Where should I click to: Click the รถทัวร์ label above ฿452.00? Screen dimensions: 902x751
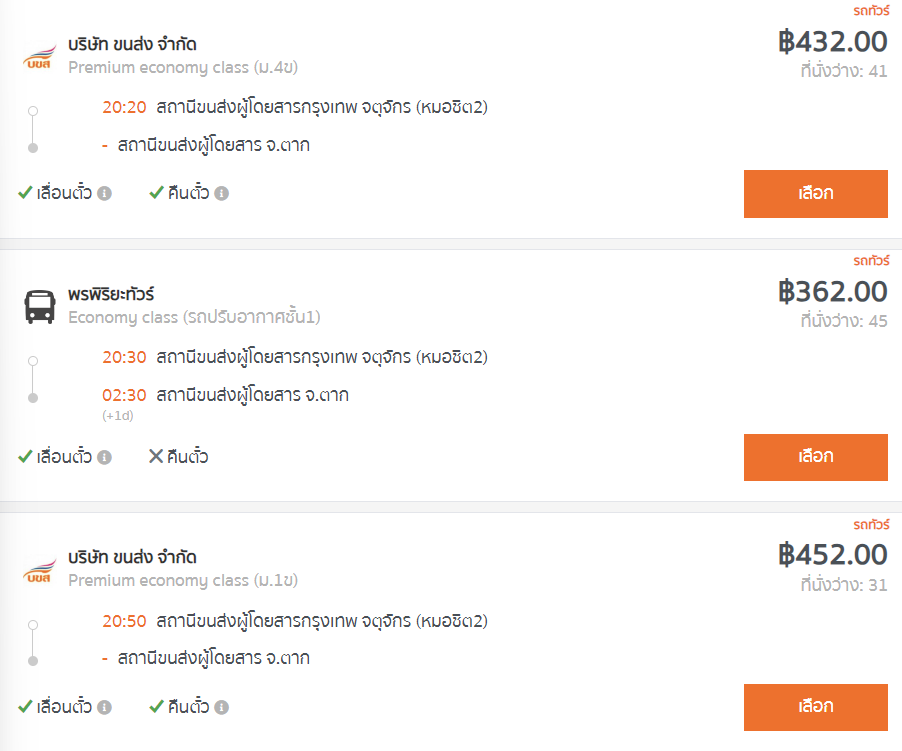[871, 524]
